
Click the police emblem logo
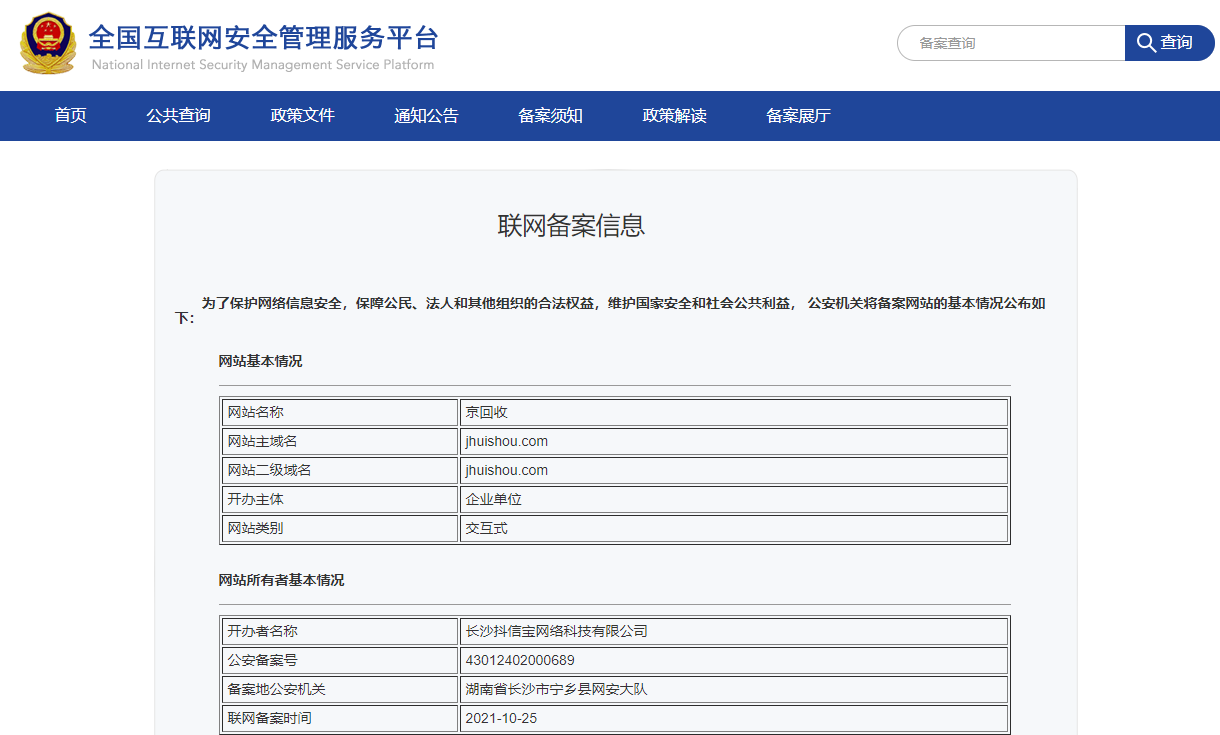pos(48,44)
